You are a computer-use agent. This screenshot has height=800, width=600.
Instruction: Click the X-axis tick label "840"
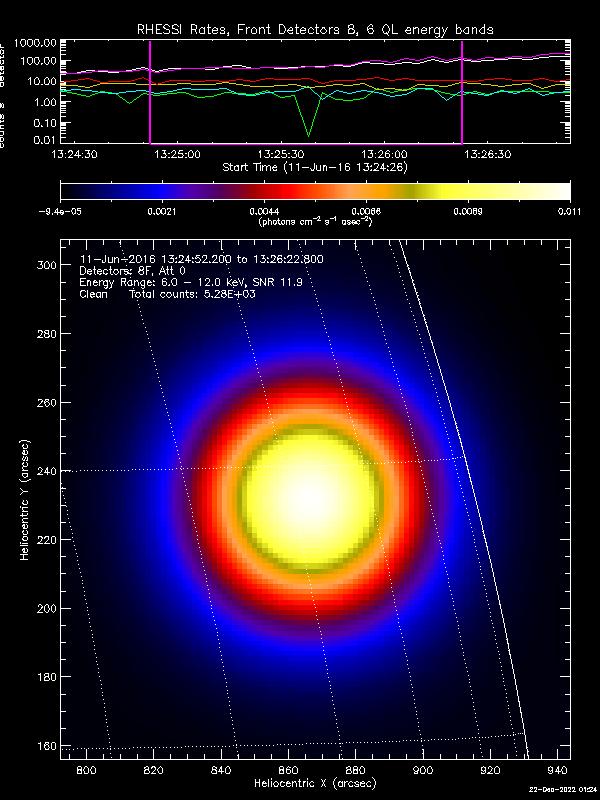coord(221,769)
